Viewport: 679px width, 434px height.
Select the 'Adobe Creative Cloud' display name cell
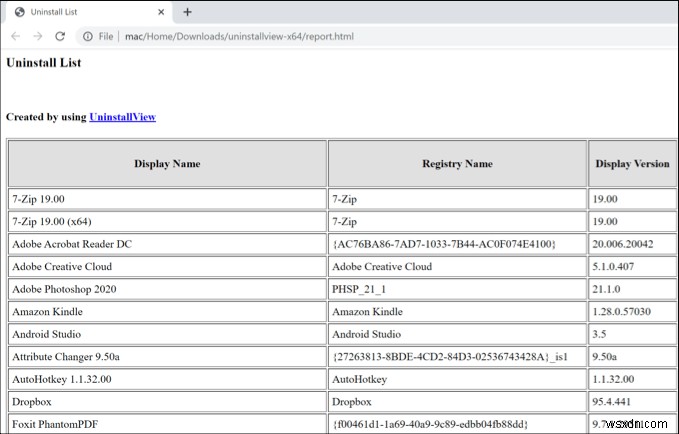click(x=167, y=267)
